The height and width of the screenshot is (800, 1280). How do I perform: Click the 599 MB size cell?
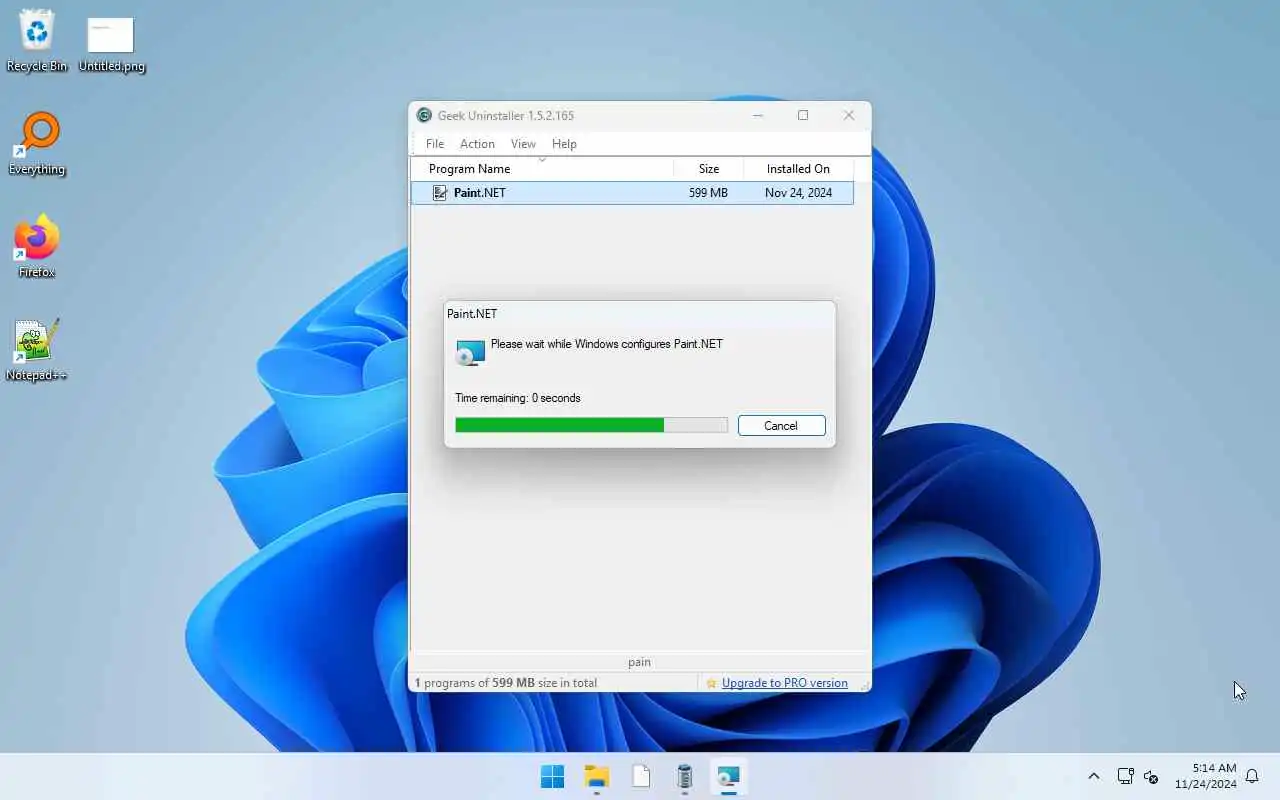point(708,193)
